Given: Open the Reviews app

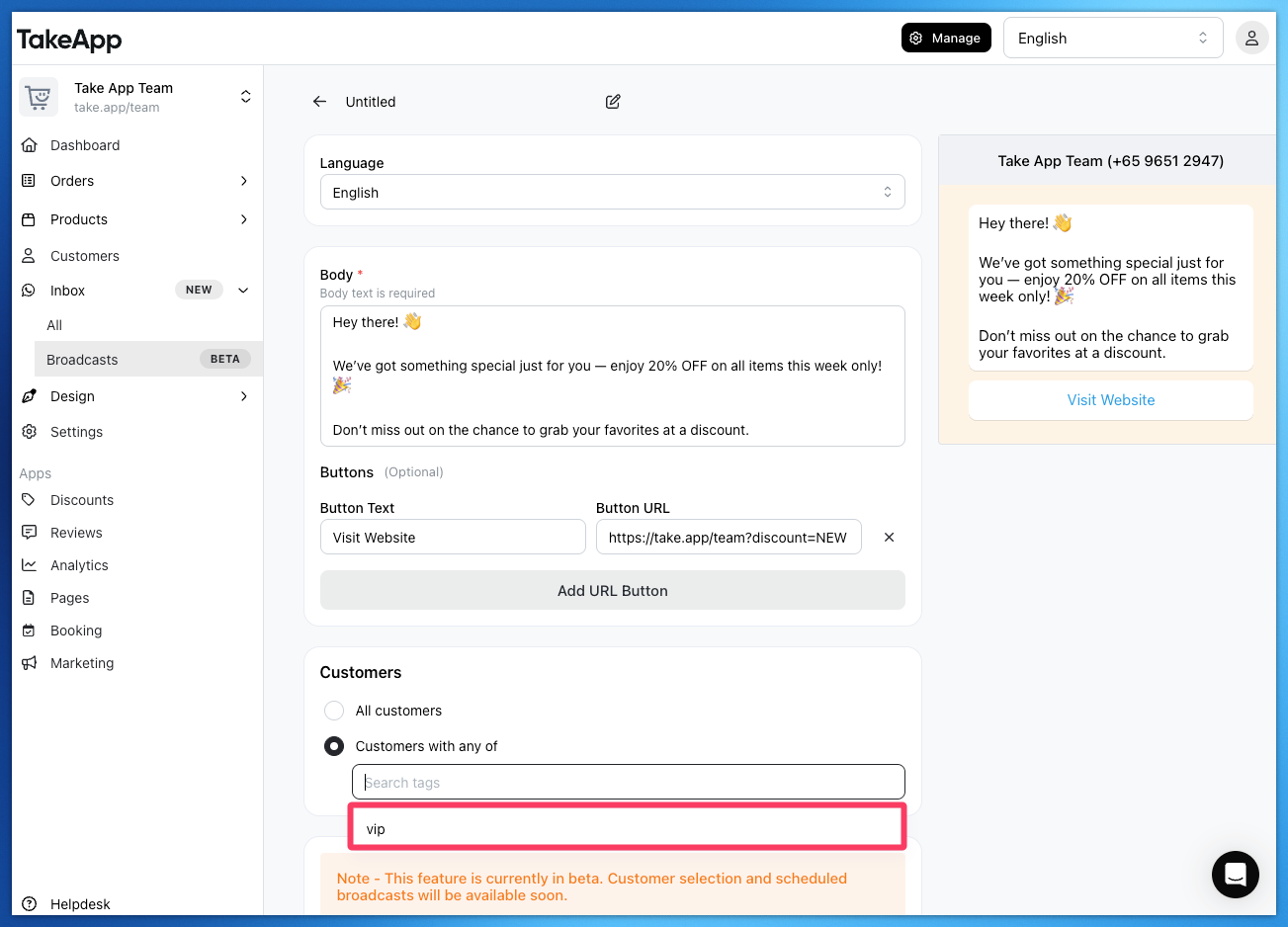Looking at the screenshot, I should click(x=76, y=533).
